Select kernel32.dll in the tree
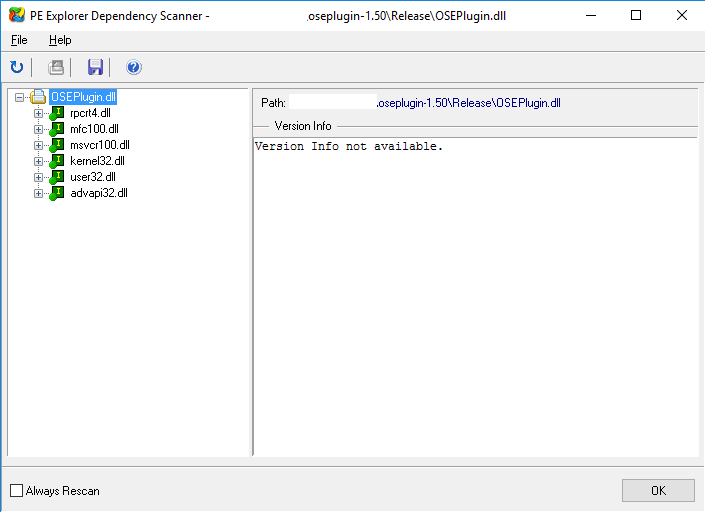Image resolution: width=705 pixels, height=512 pixels. (x=98, y=161)
